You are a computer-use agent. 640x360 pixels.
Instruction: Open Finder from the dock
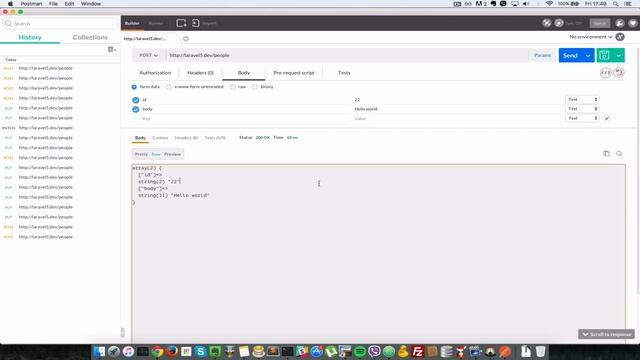pyautogui.click(x=99, y=351)
